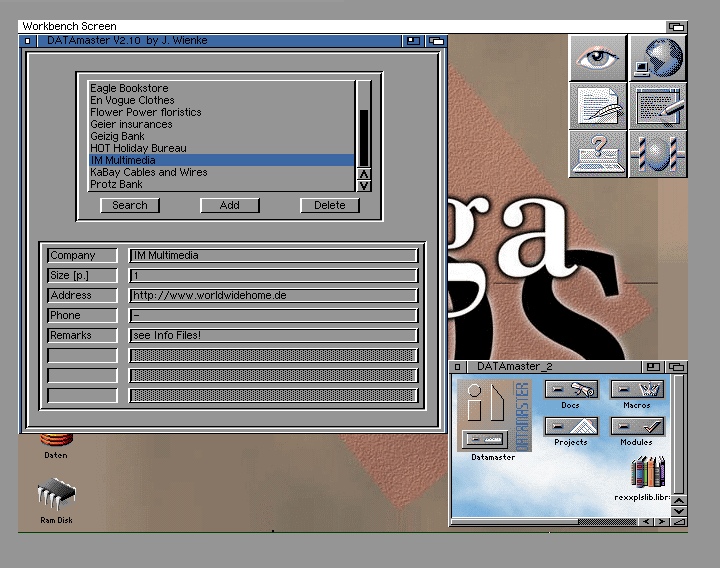Click the eye icon in the dock panel
This screenshot has height=568, width=720.
click(x=598, y=57)
